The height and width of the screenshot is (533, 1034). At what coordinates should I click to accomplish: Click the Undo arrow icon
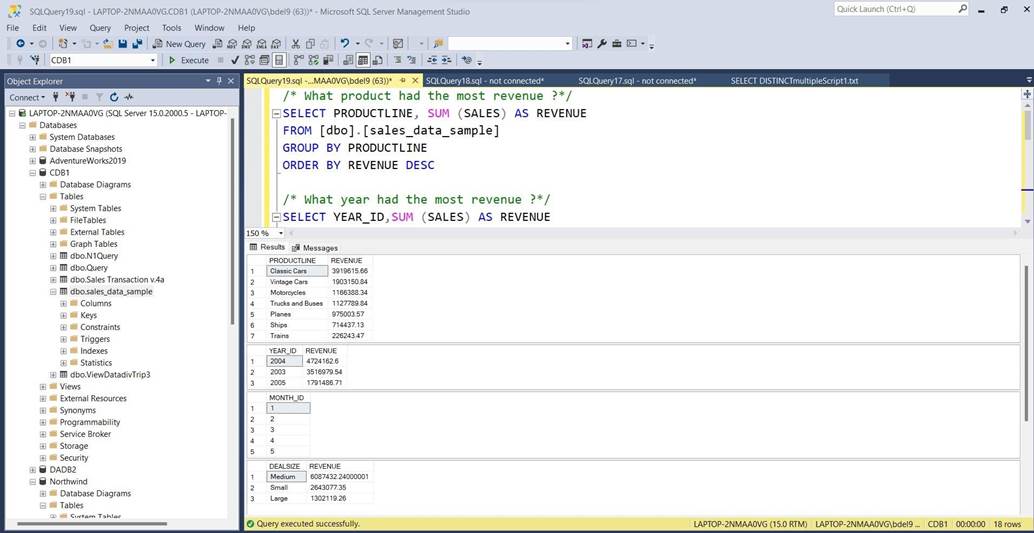(x=344, y=44)
